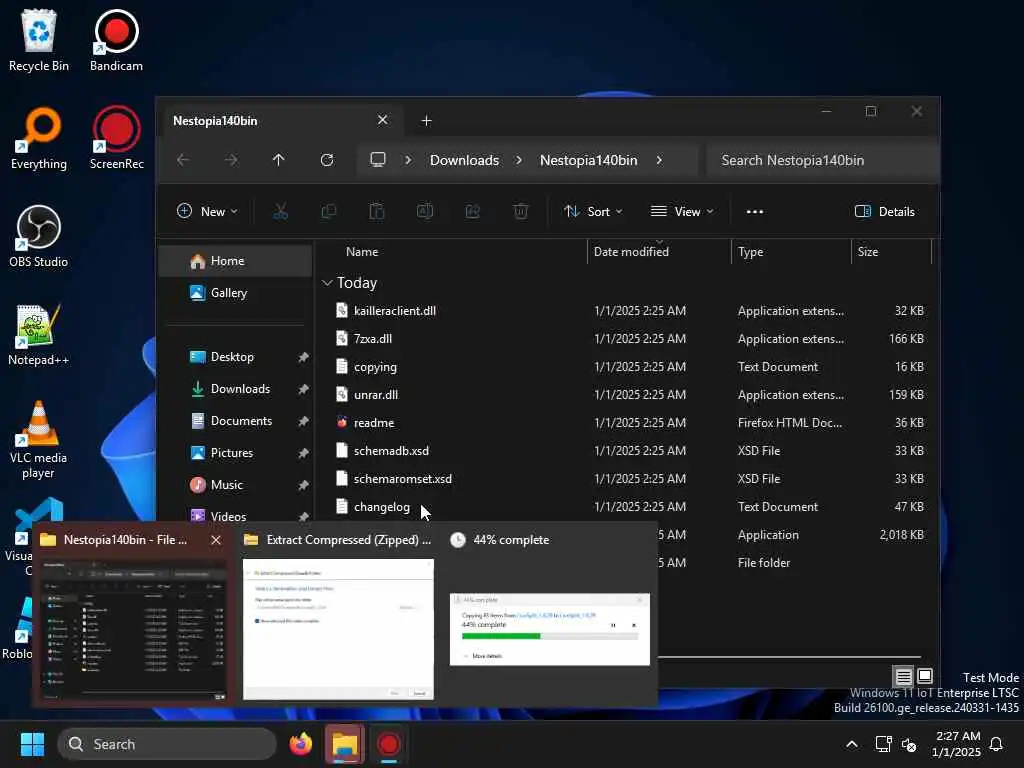Image resolution: width=1024 pixels, height=768 pixels.
Task: Open the See more ellipsis menu
Action: 755,212
